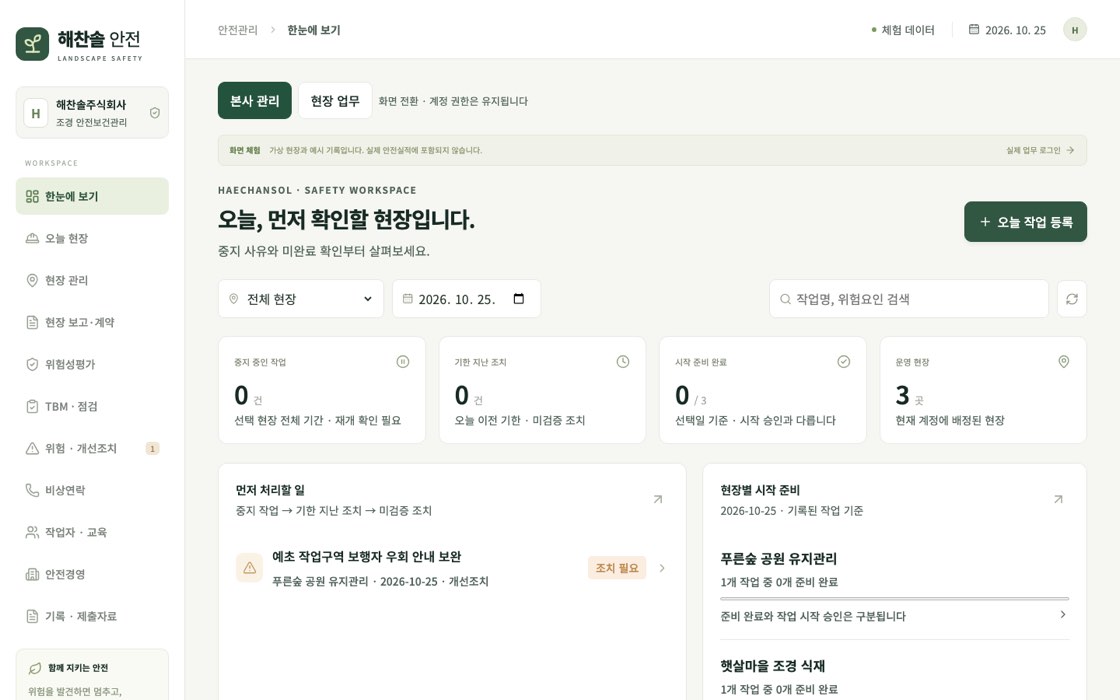Click the phone icon beside 비상연락

[x=32, y=490]
